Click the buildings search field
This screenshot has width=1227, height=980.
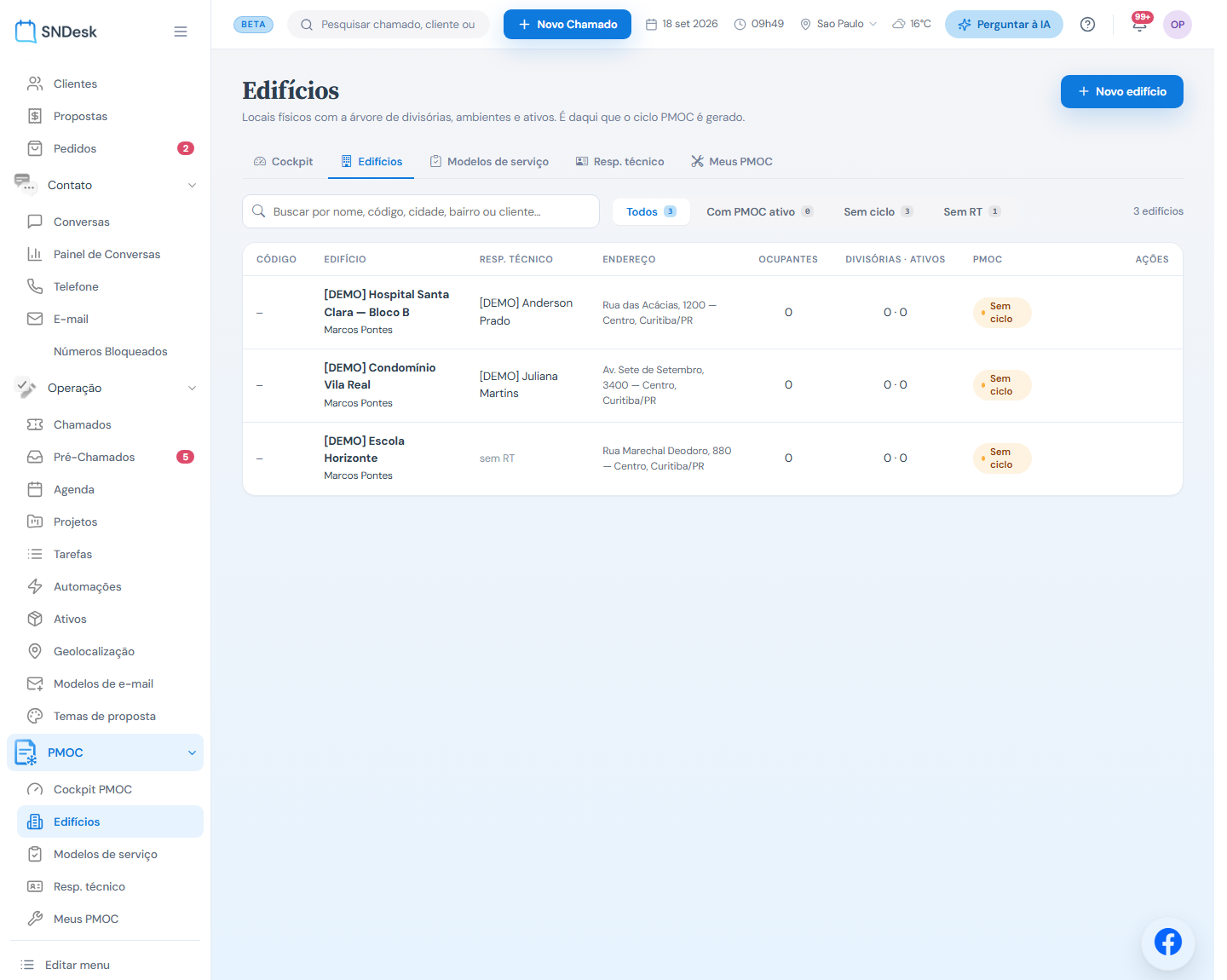coord(421,211)
